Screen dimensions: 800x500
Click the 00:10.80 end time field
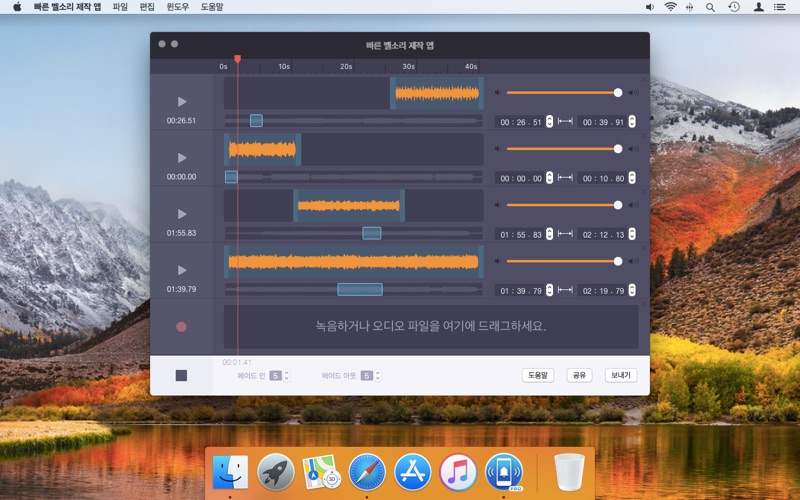603,178
